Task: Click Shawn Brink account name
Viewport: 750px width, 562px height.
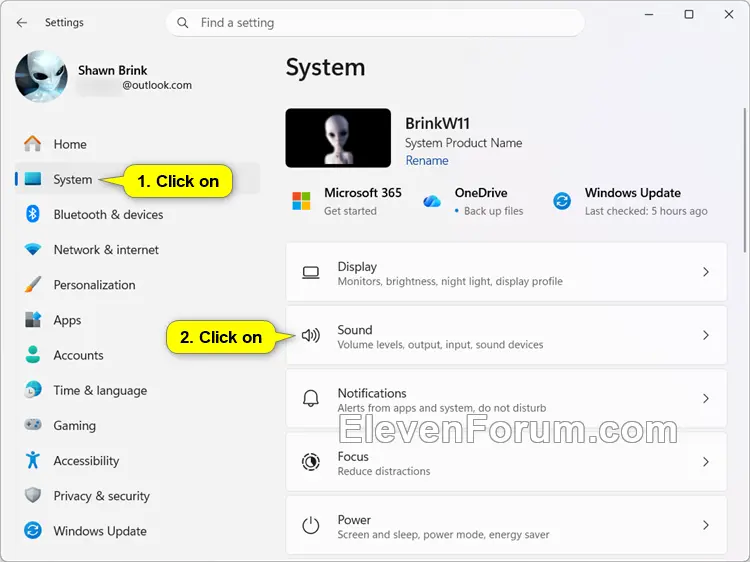Action: coord(112,70)
